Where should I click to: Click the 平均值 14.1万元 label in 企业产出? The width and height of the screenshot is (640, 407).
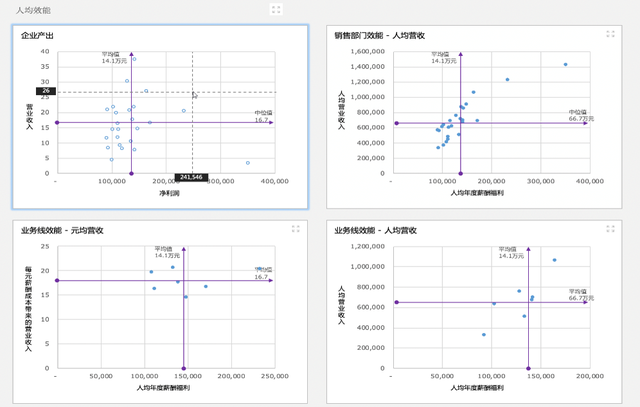coord(113,58)
